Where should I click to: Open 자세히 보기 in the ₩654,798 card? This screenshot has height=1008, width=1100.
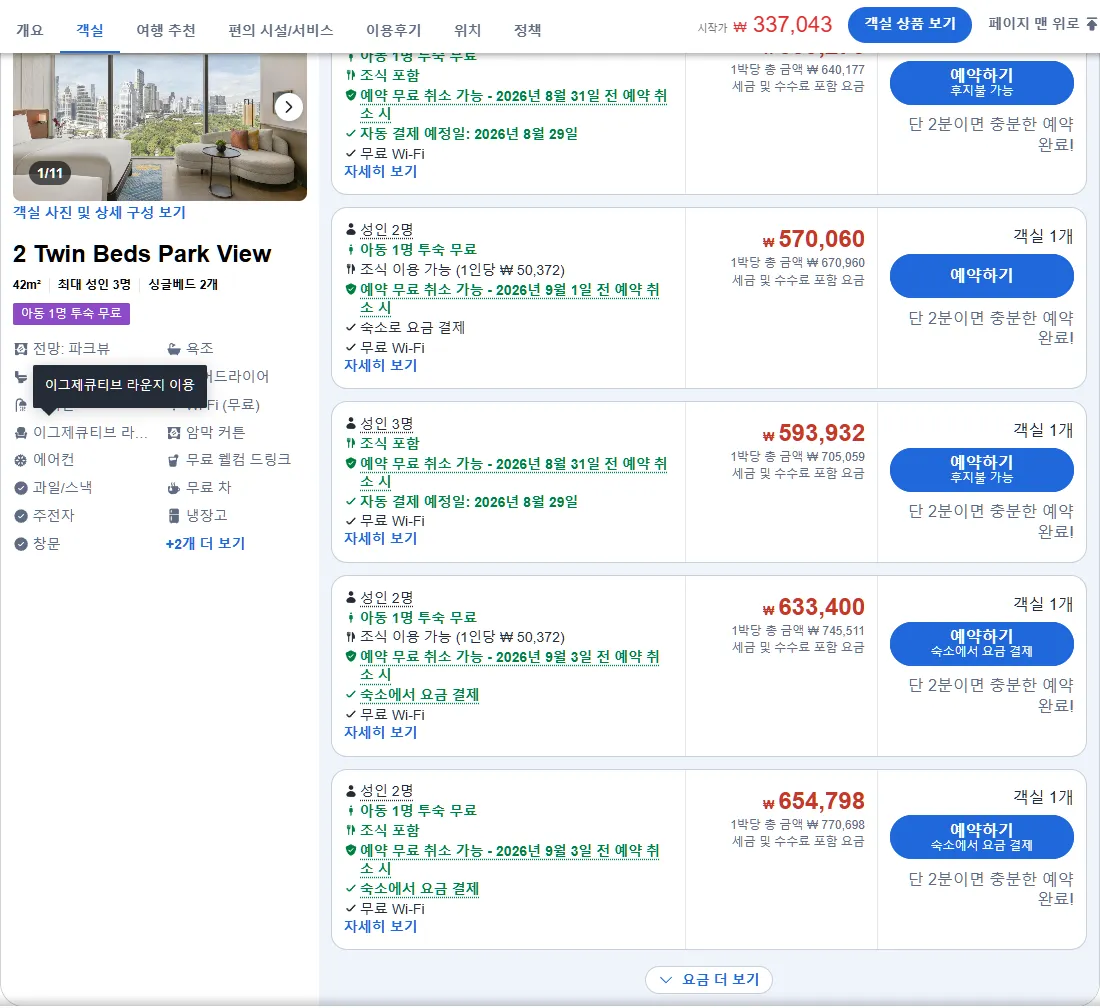tap(380, 927)
